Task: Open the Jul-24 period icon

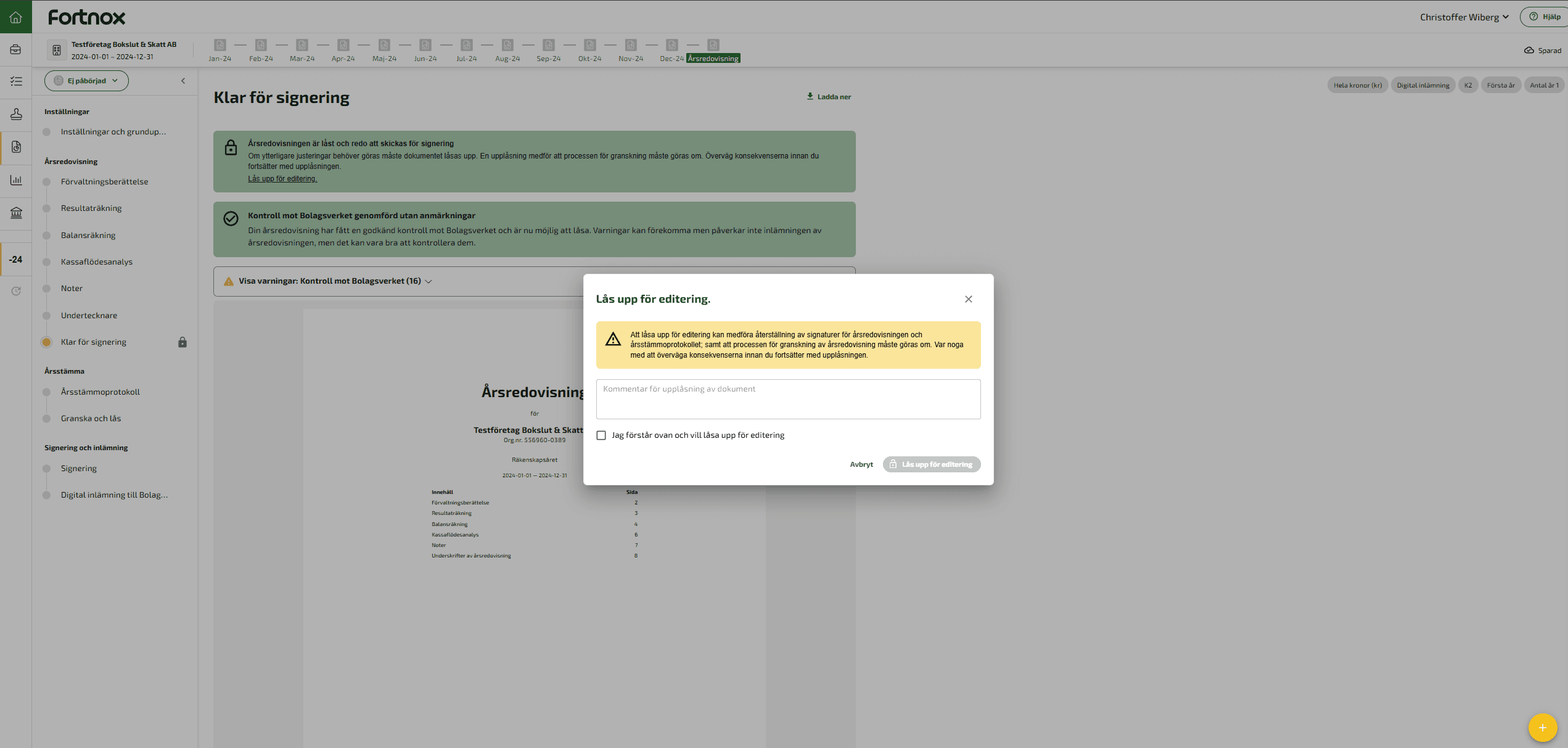Action: (467, 45)
